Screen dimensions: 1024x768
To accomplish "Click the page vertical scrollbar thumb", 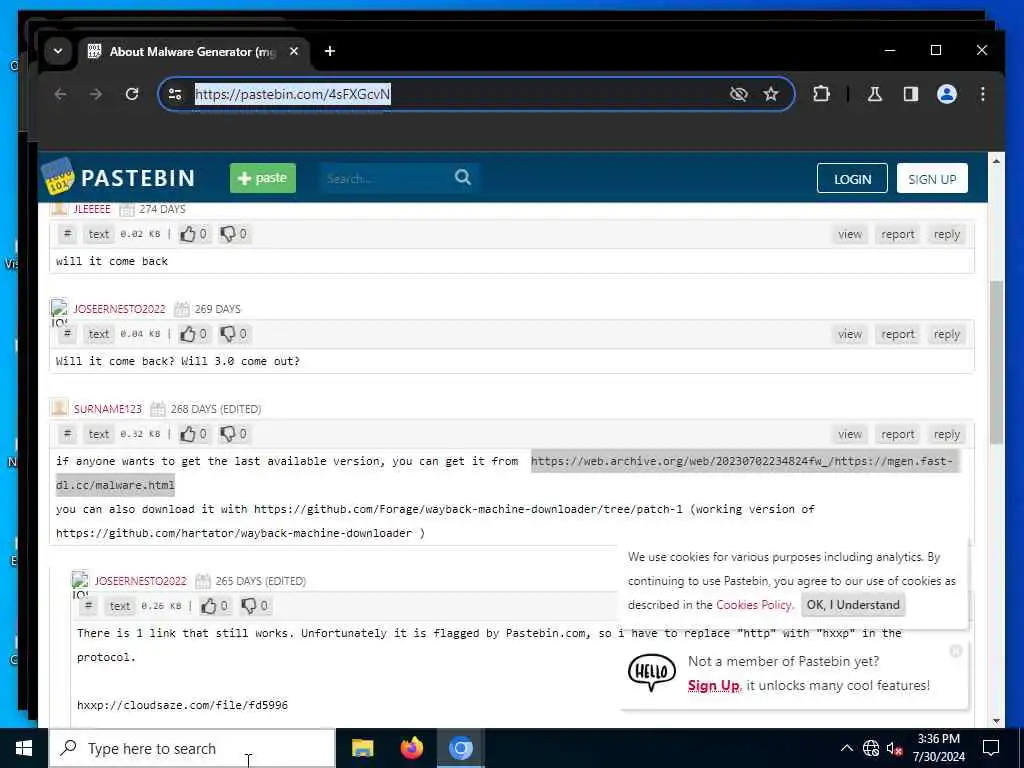I will (996, 362).
